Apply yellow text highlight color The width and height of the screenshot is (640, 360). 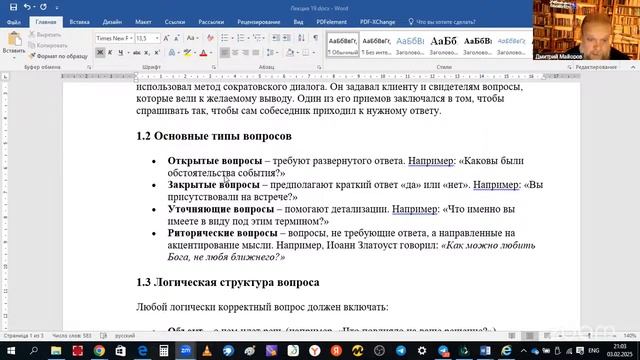[x=187, y=53]
